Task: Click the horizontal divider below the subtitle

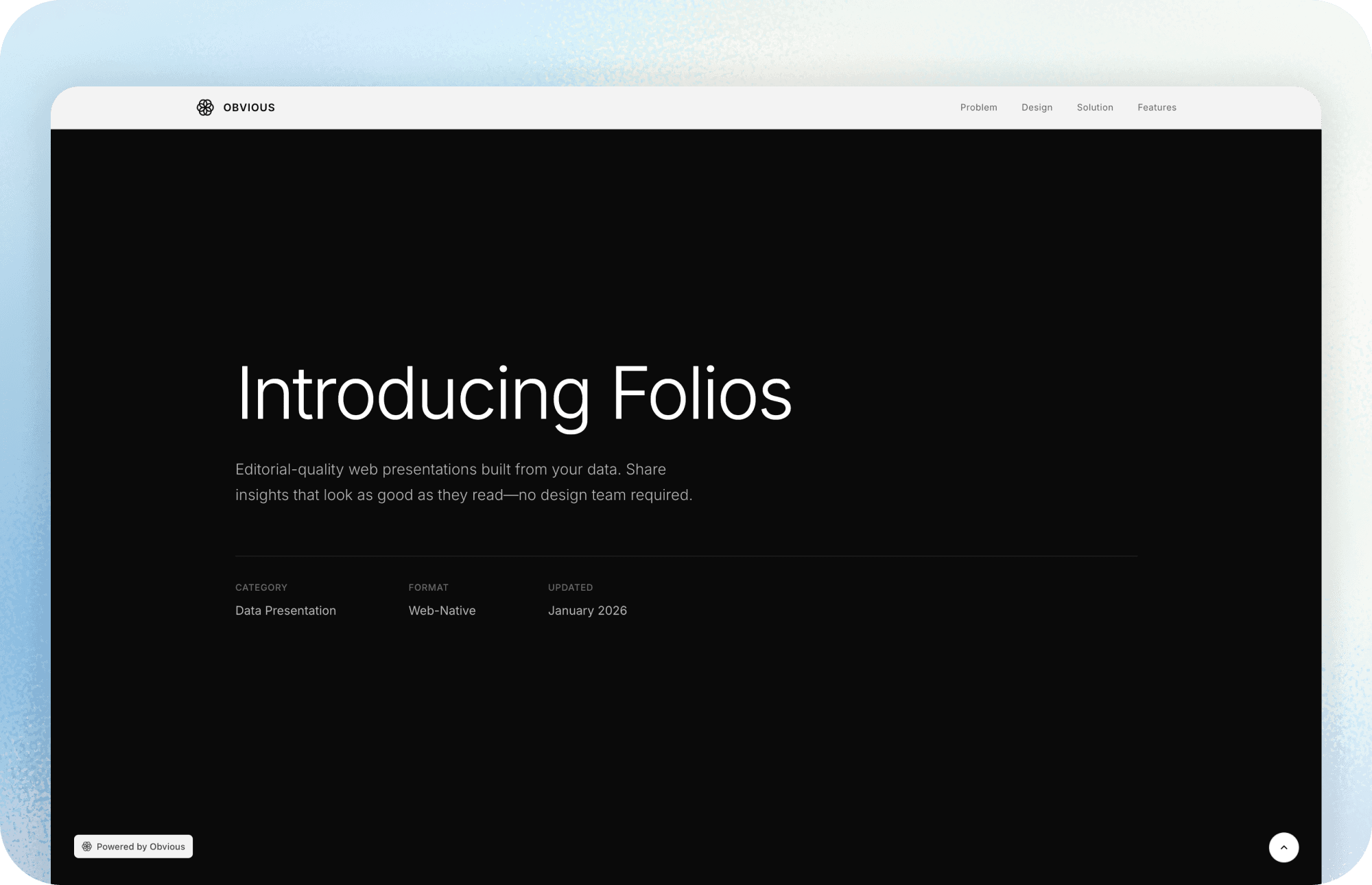Action: (x=686, y=556)
